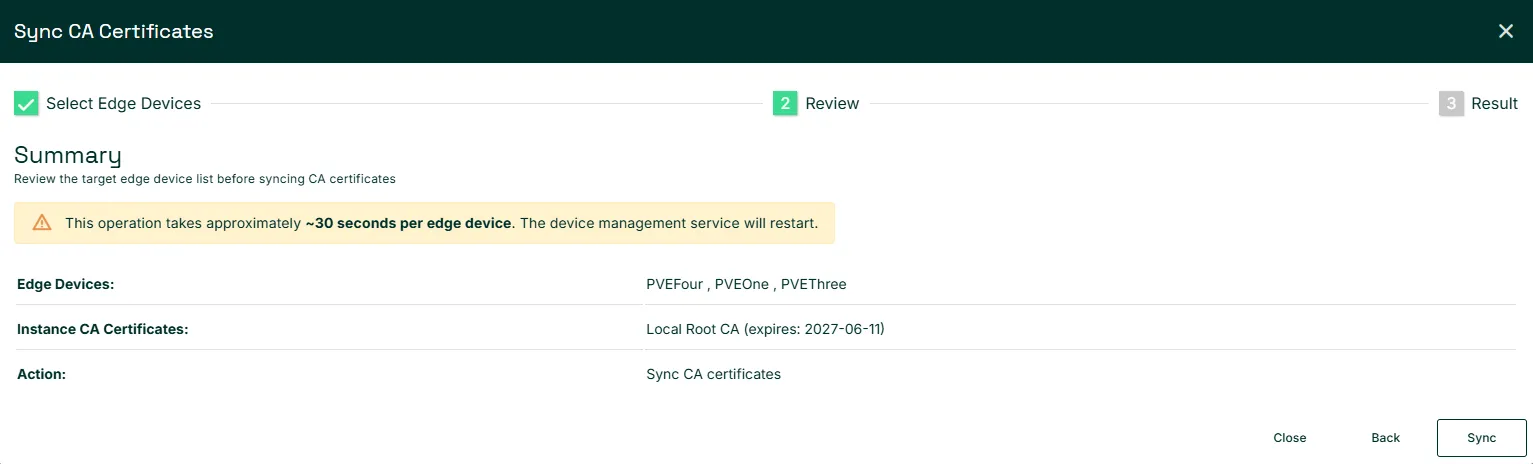Click the '~30 seconds per edge device' text
The height and width of the screenshot is (464, 1533).
[408, 223]
